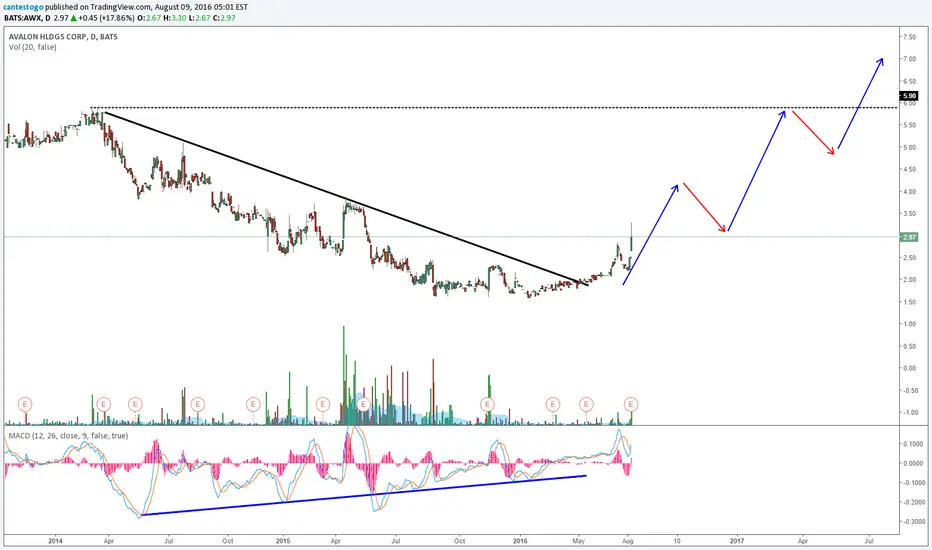Click the 0.1000 MACD axis label
Viewport: 932px width, 550px height.
click(x=914, y=444)
